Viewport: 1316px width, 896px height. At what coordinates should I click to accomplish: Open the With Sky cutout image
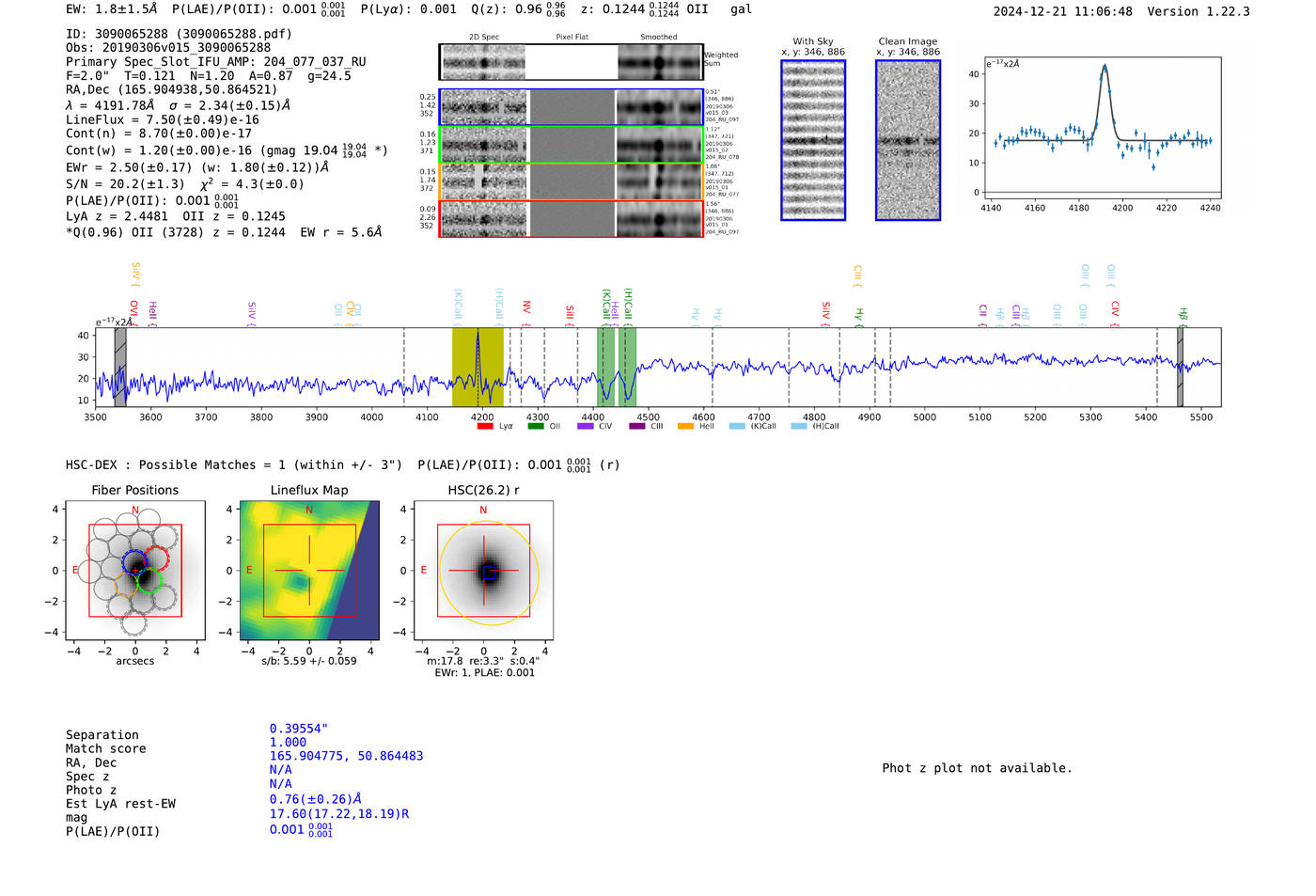pos(813,140)
